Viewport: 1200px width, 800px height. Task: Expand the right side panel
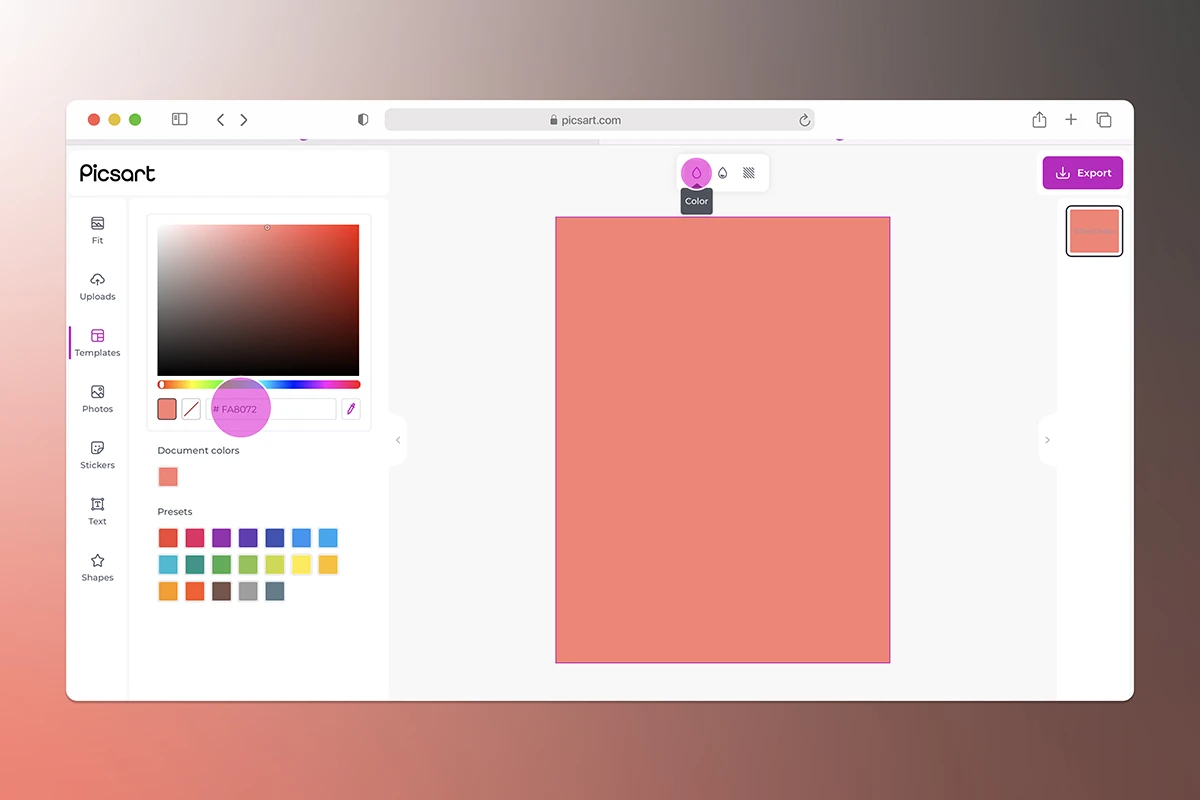tap(1047, 440)
